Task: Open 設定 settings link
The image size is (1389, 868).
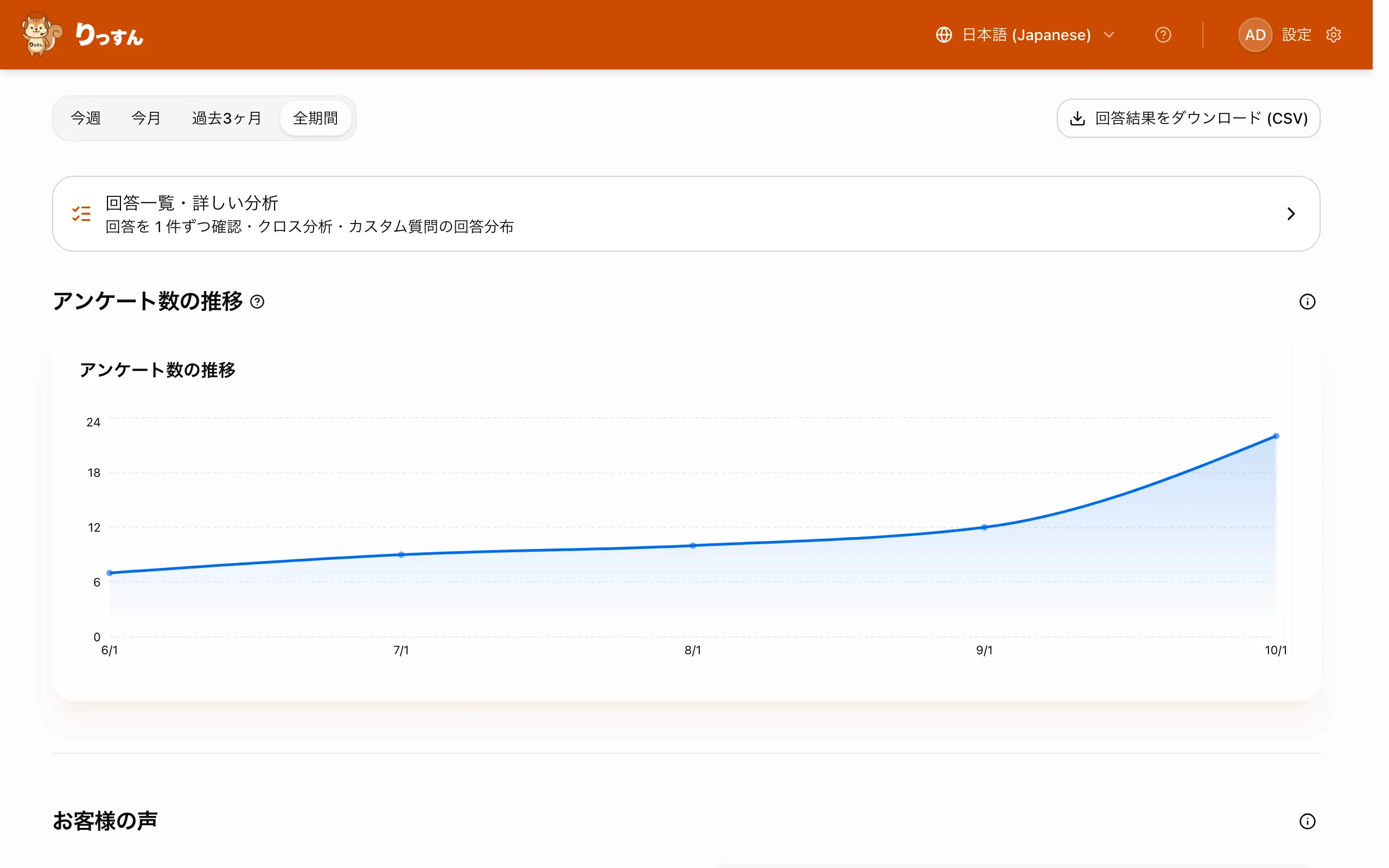Action: tap(1296, 35)
